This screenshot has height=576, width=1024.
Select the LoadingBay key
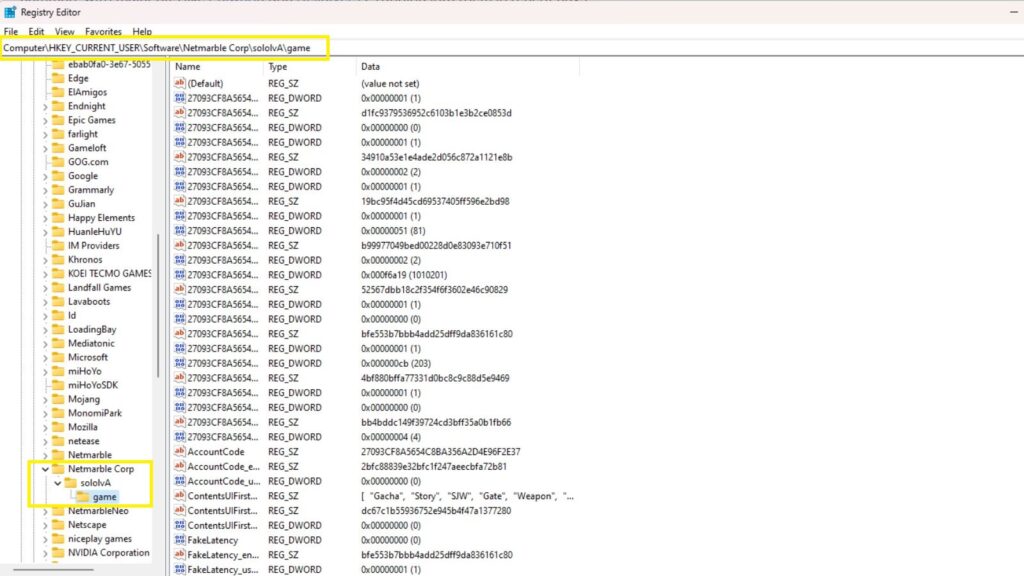tap(92, 329)
